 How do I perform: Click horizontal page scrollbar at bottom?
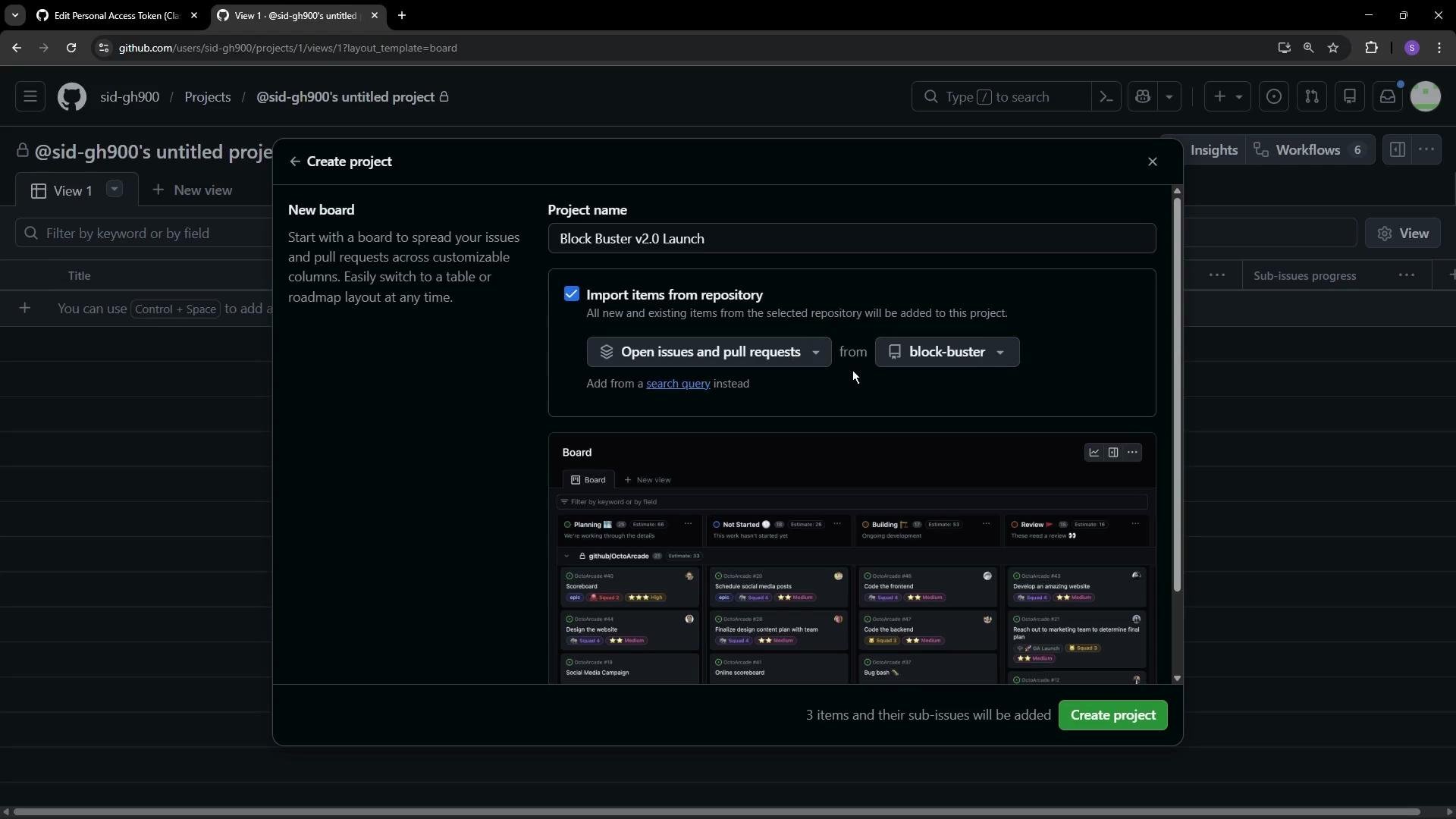click(x=717, y=812)
